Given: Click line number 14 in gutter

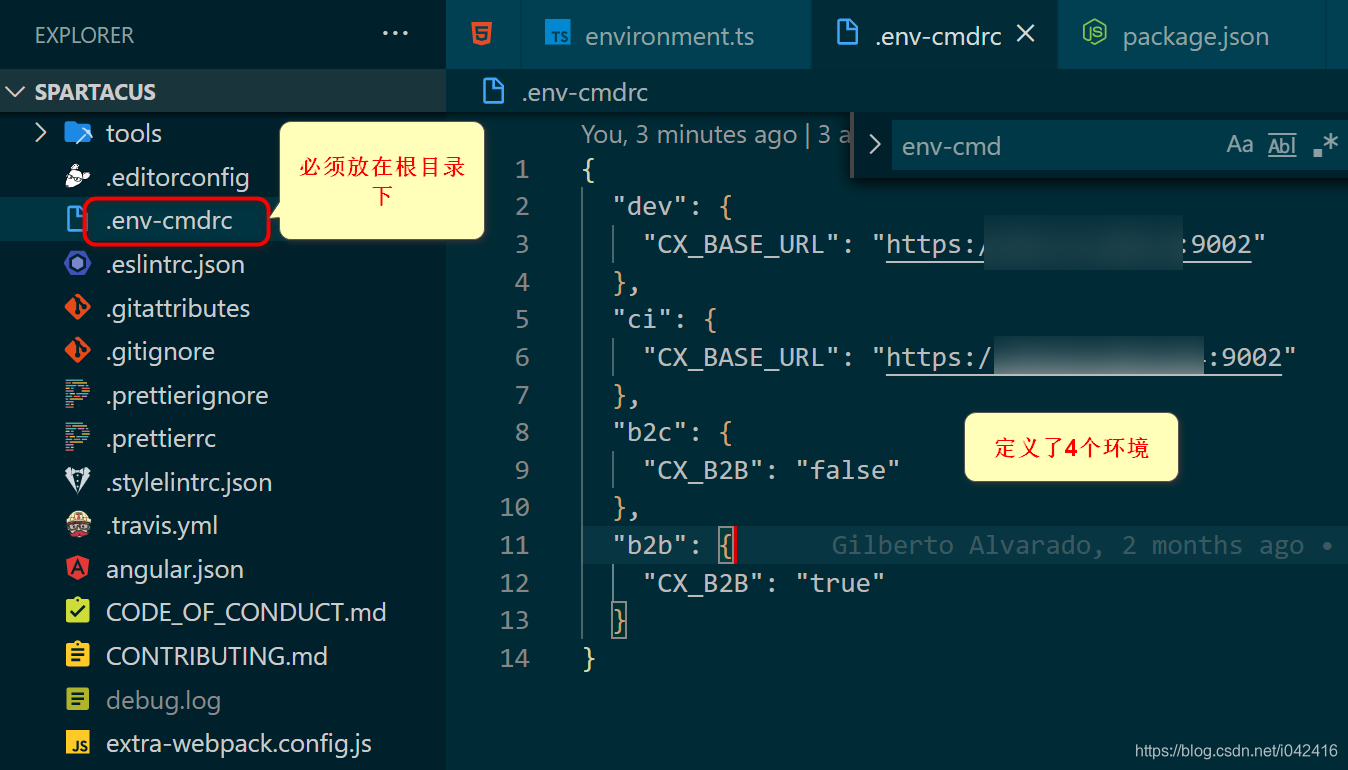Looking at the screenshot, I should [514, 658].
